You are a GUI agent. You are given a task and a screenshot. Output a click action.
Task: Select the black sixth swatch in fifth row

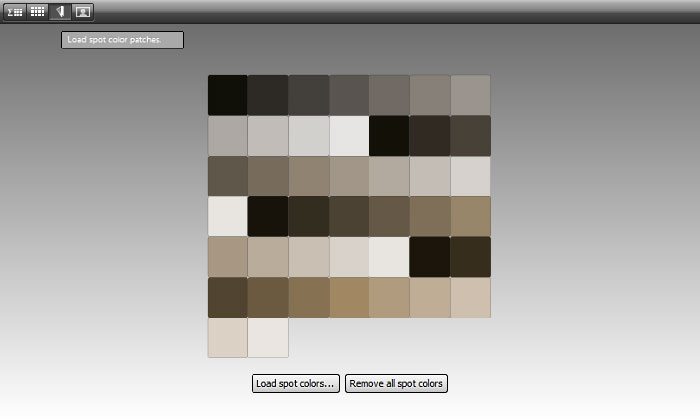[430, 257]
